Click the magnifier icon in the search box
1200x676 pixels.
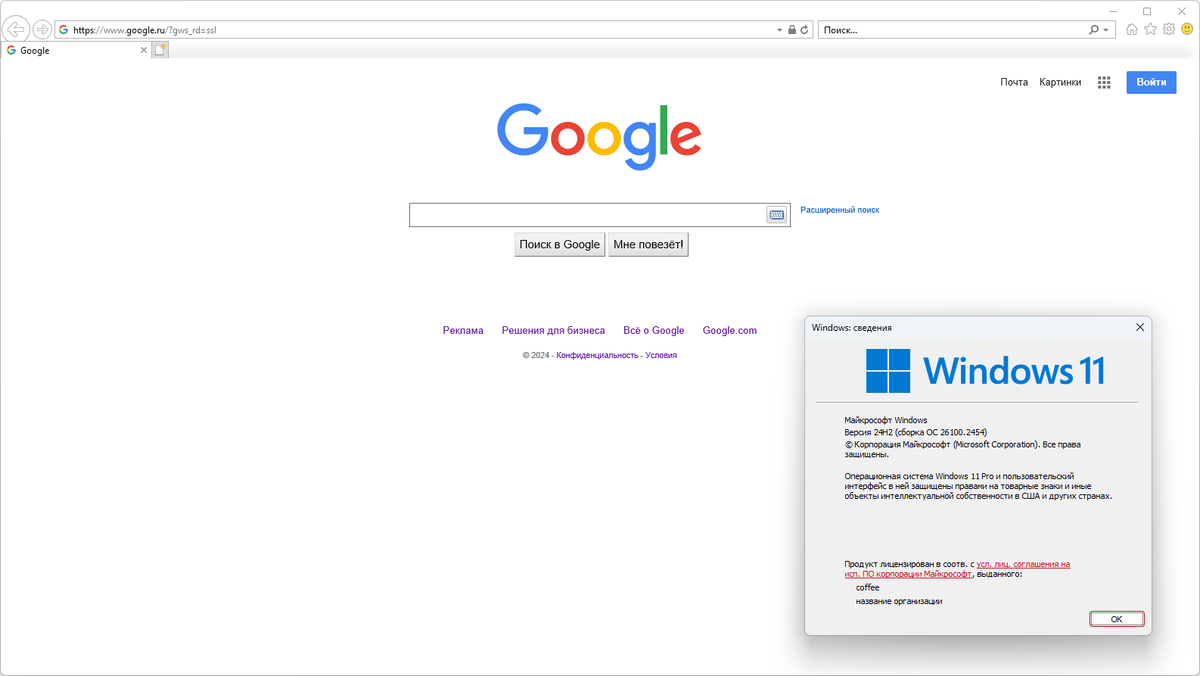click(x=1094, y=30)
